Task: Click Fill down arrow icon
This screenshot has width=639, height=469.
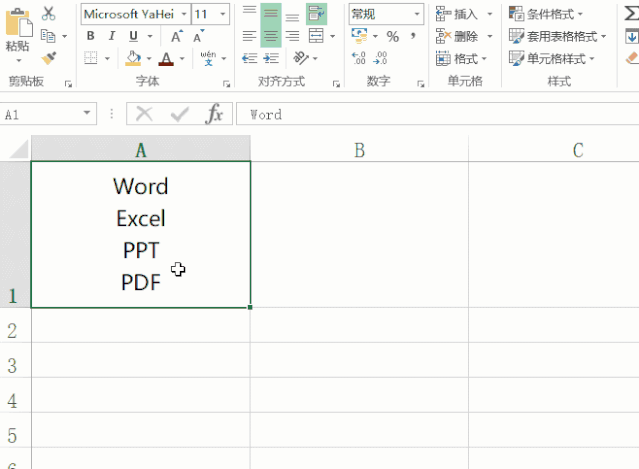Action: pyautogui.click(x=632, y=37)
